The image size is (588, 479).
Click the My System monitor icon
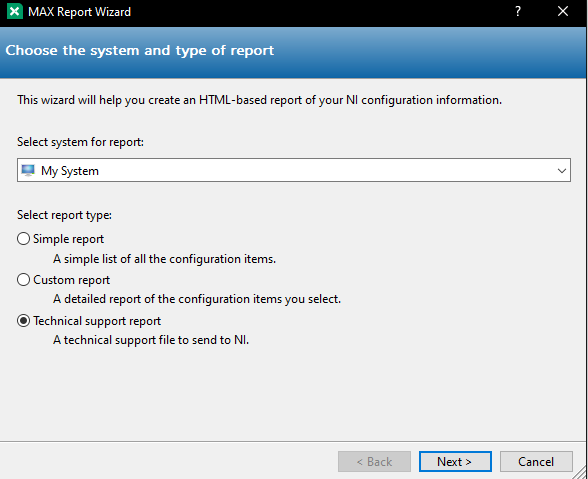click(28, 170)
